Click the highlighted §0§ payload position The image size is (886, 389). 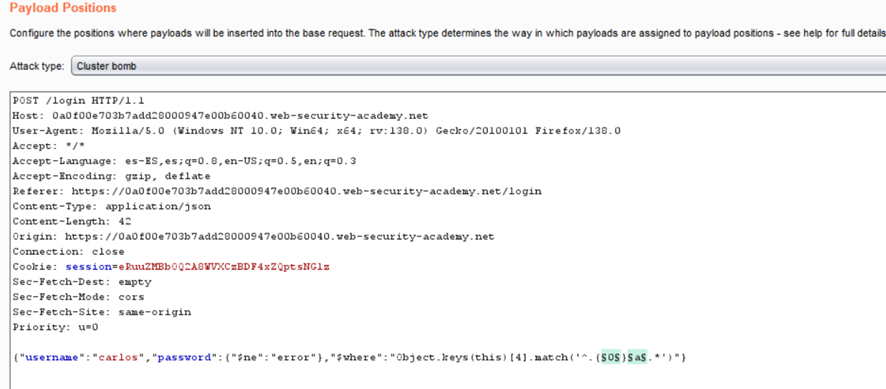click(611, 358)
